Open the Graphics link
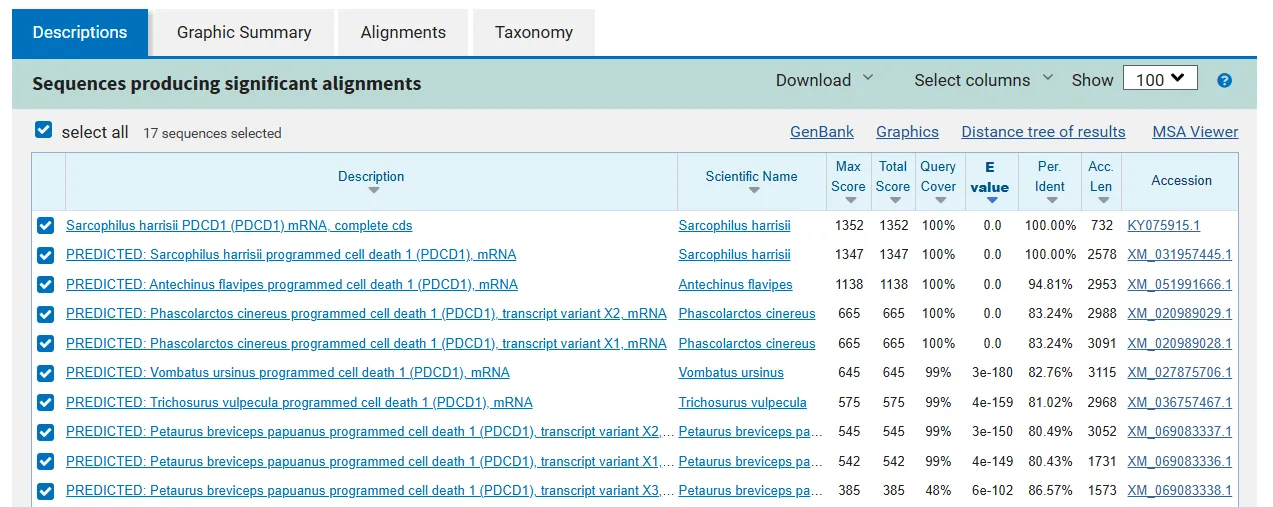 [x=907, y=132]
